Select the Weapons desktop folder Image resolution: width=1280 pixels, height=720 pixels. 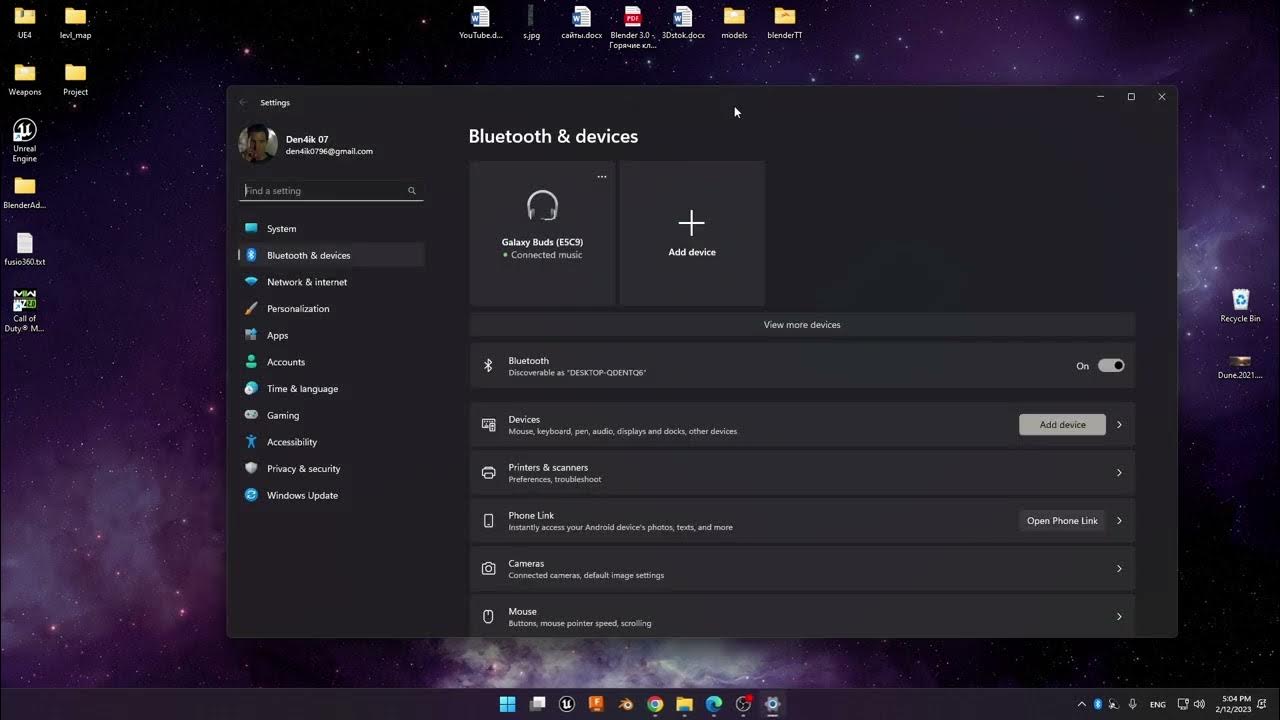click(24, 79)
